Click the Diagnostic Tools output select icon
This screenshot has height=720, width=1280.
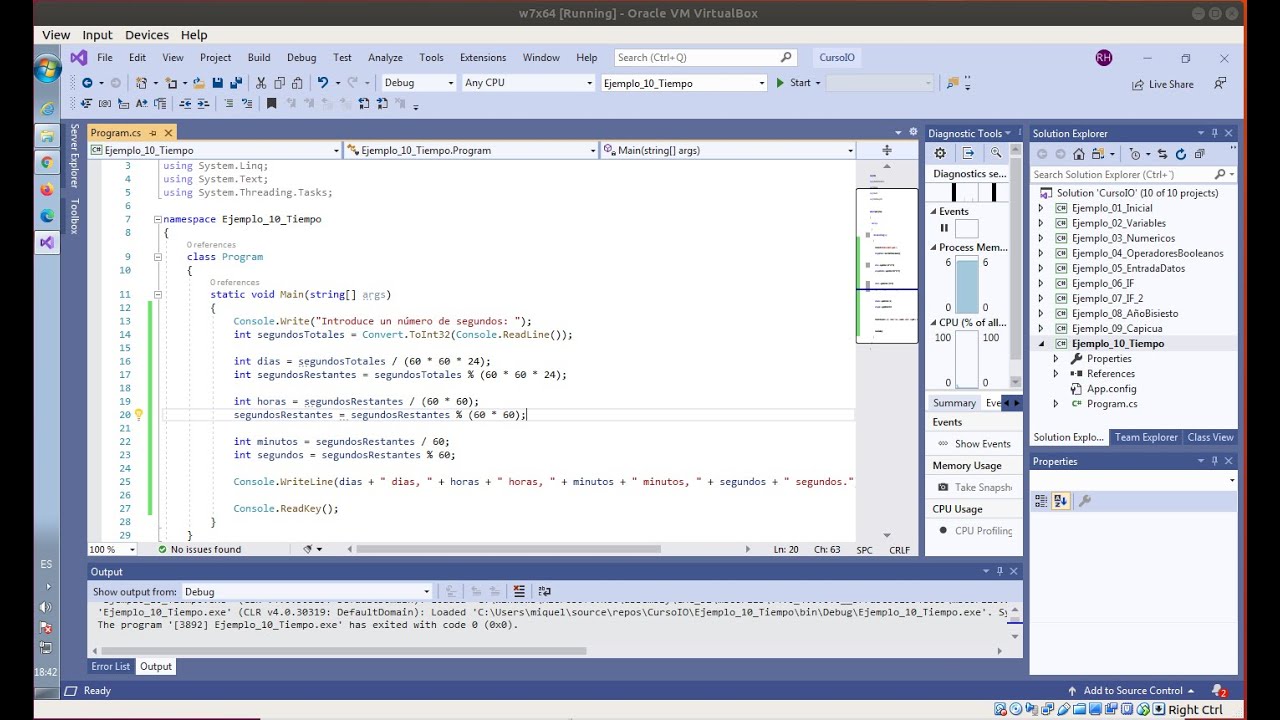pos(968,153)
